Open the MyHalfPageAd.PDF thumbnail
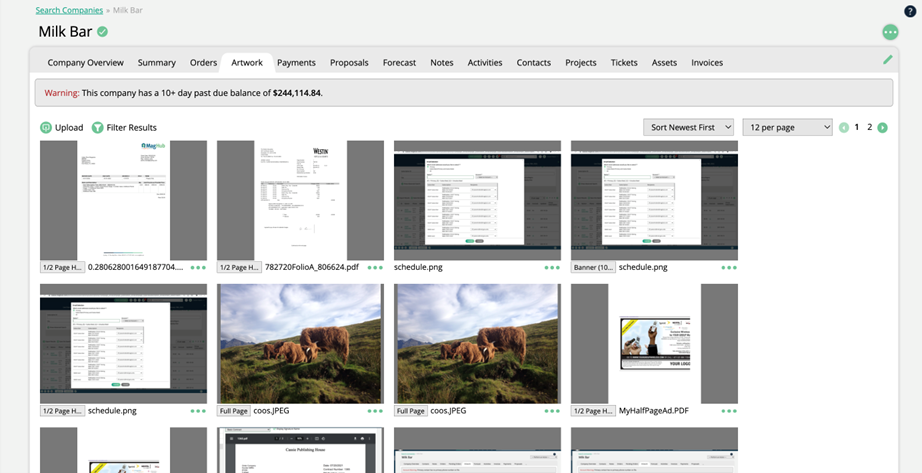Viewport: 922px width, 473px height. click(654, 344)
